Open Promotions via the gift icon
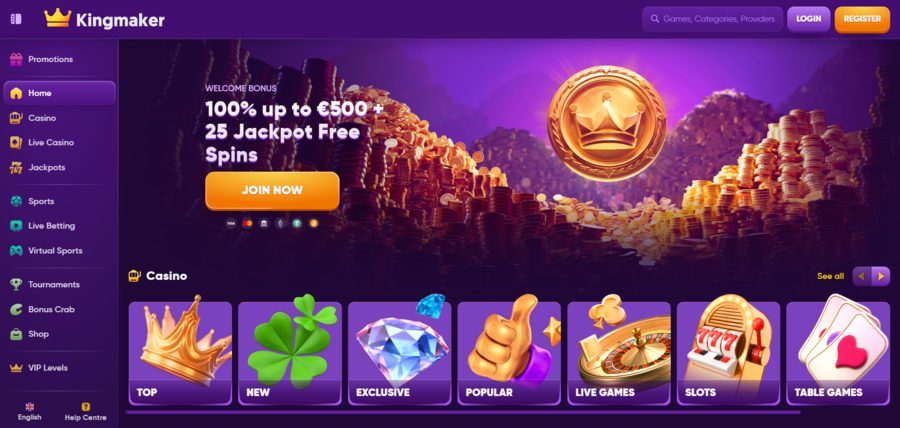This screenshot has height=428, width=900. pos(16,59)
